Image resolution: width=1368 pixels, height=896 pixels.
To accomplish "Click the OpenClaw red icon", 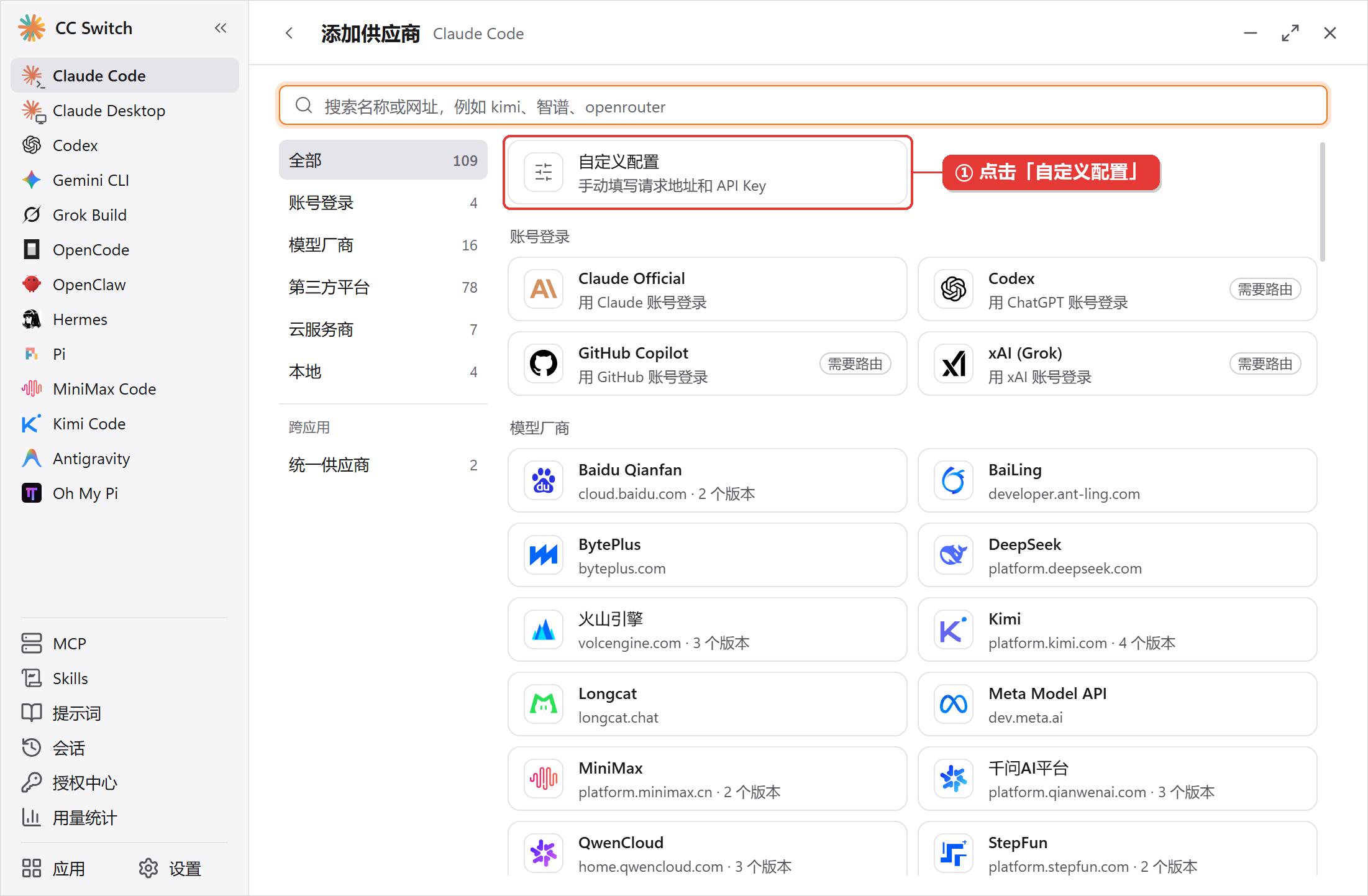I will pos(32,285).
